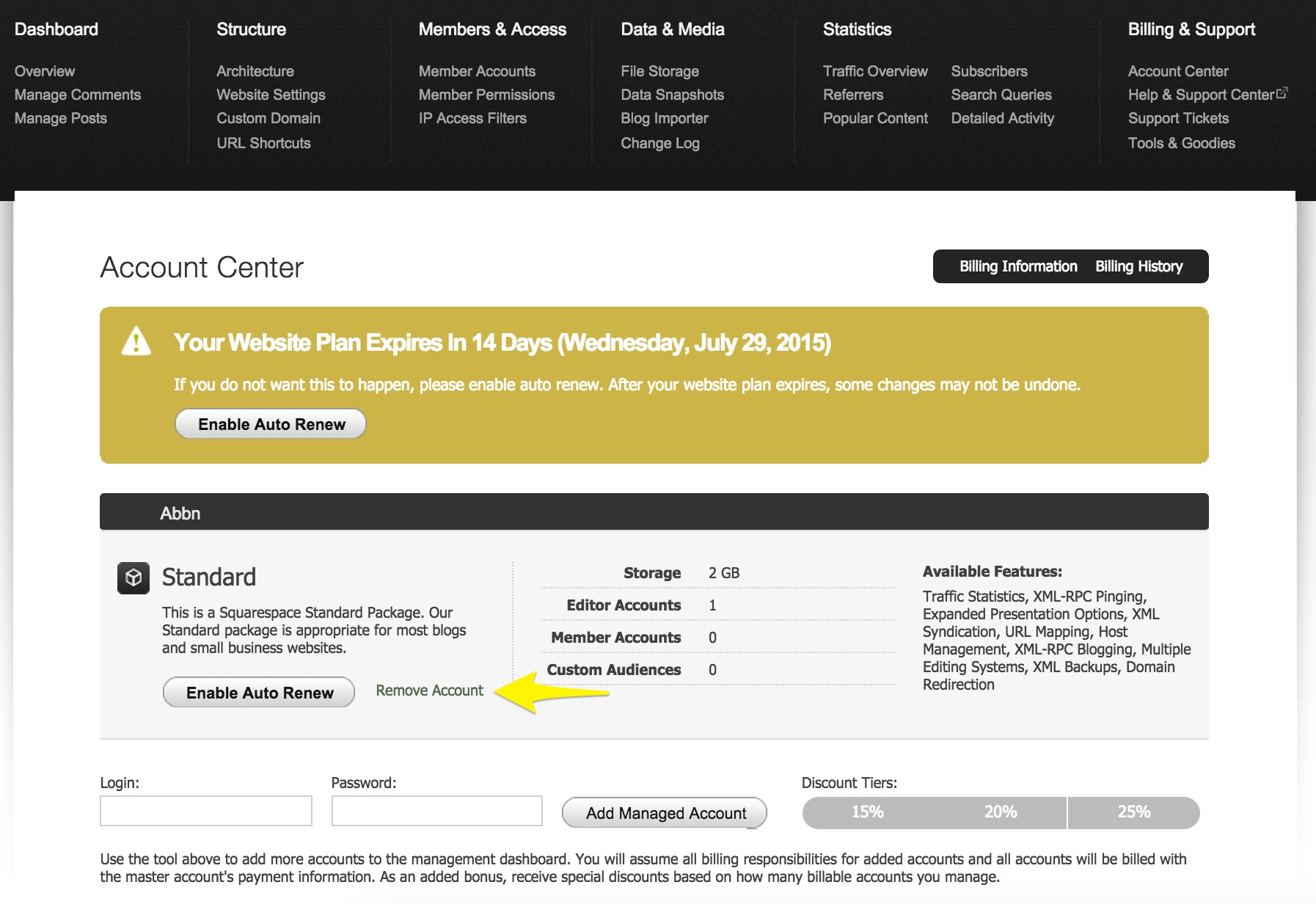Click the yellow warning triangle icon
The height and width of the screenshot is (904, 1316).
[x=136, y=342]
